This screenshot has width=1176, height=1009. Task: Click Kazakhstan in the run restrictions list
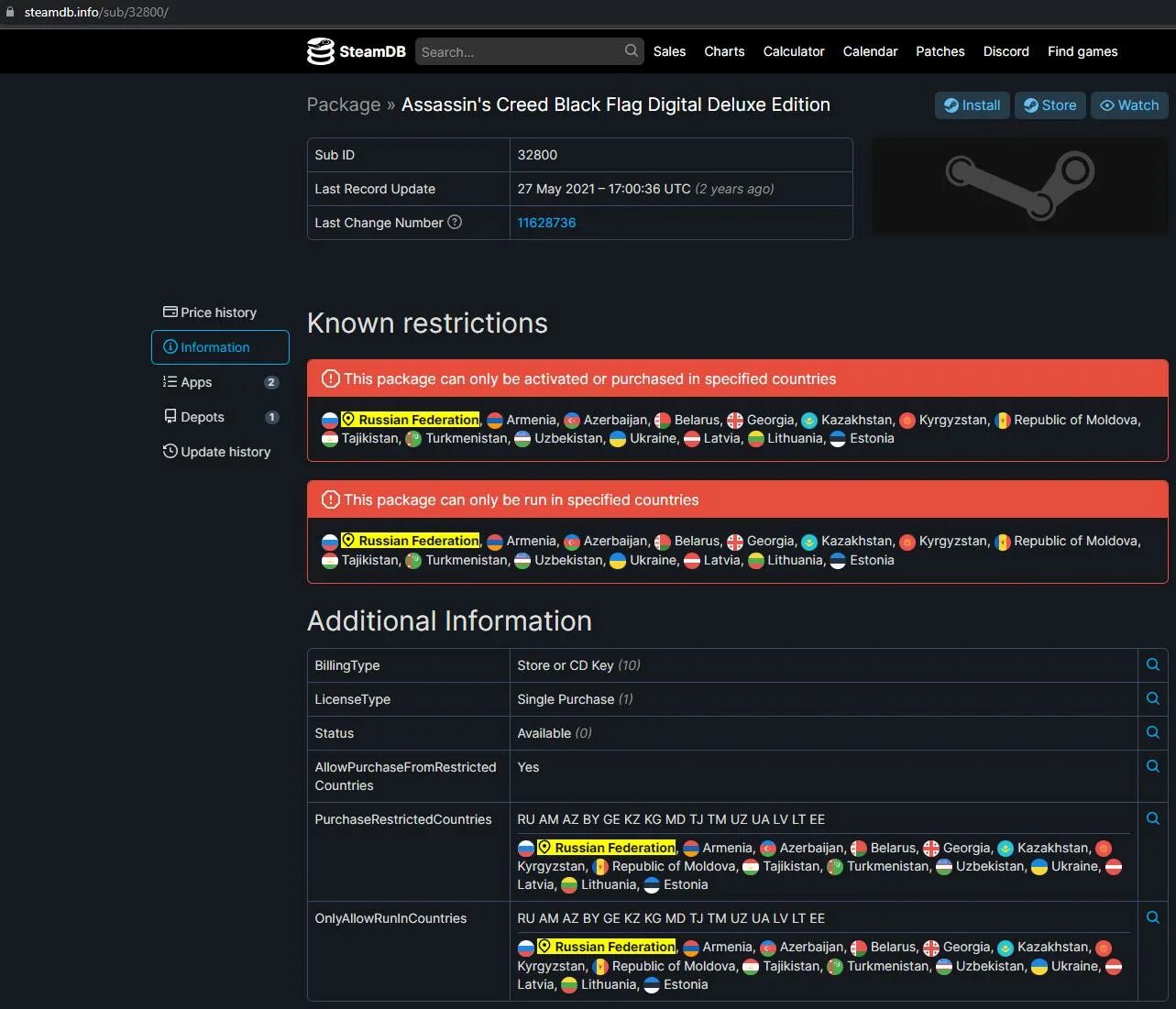coord(857,541)
